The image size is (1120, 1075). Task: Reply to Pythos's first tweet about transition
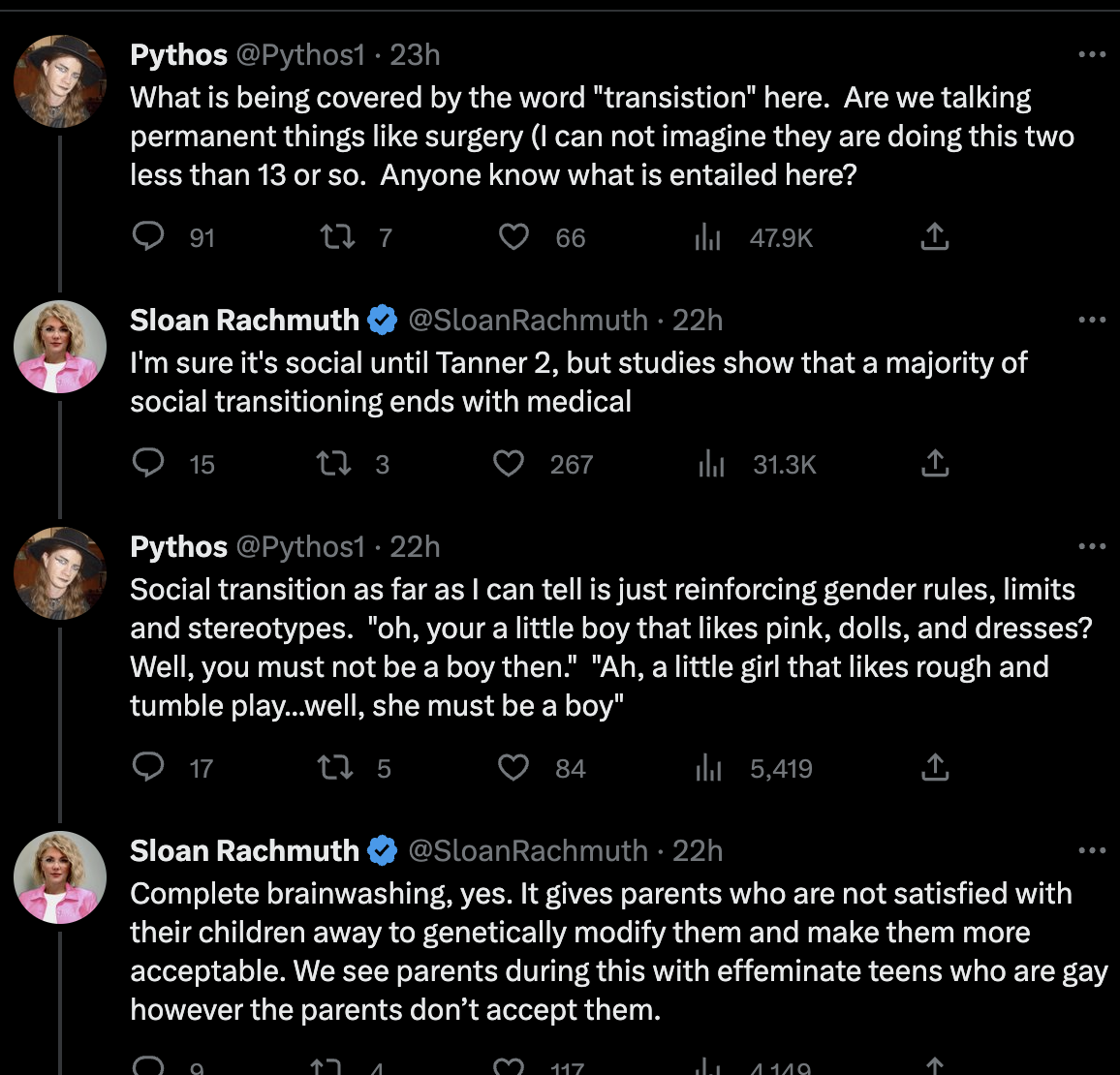148,237
